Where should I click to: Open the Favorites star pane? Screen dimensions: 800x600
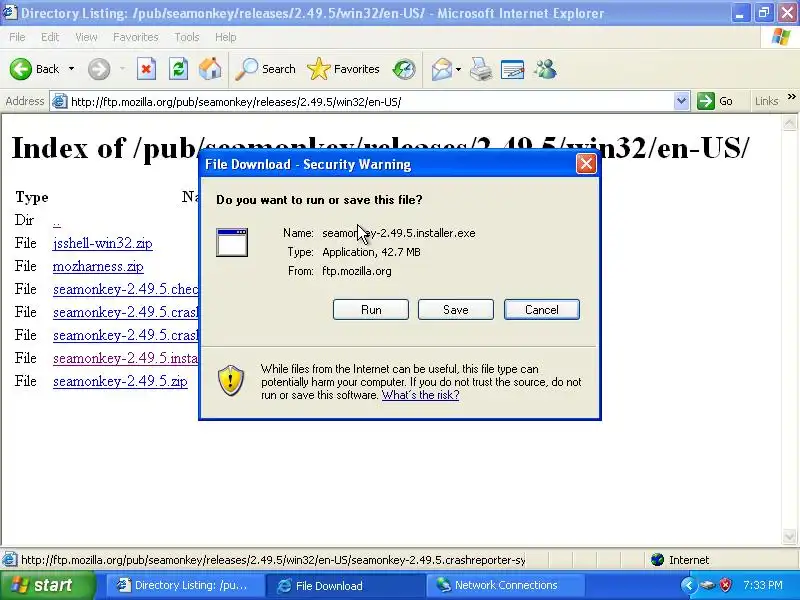(x=343, y=69)
